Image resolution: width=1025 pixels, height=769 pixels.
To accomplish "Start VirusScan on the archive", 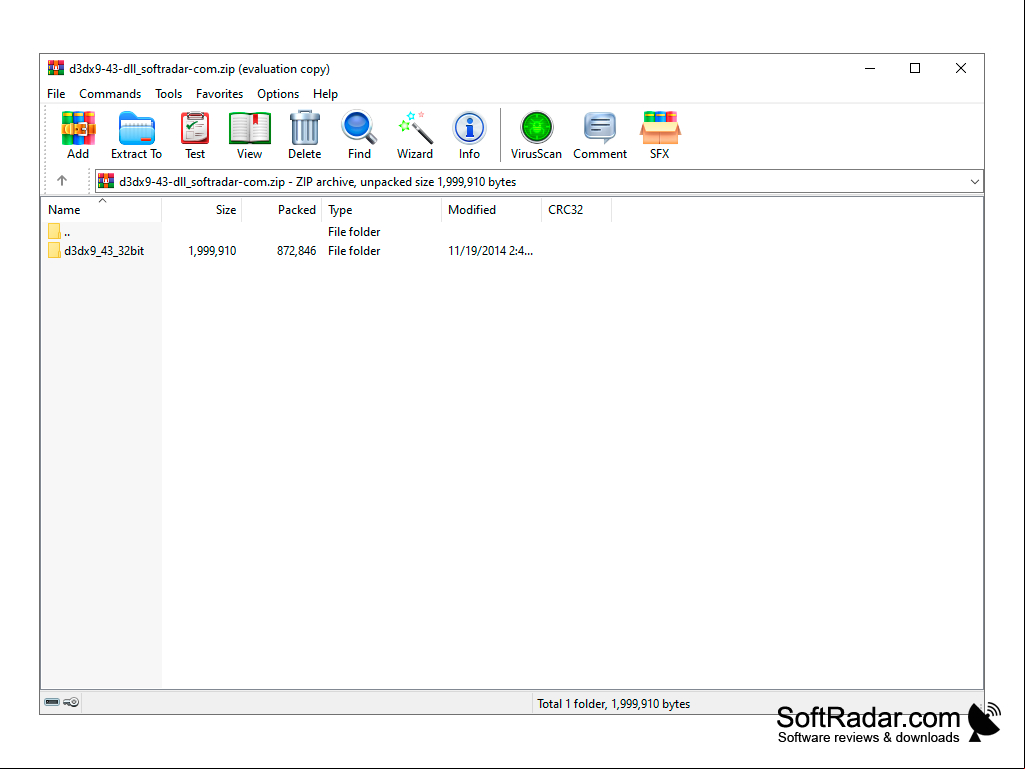I will [x=536, y=135].
